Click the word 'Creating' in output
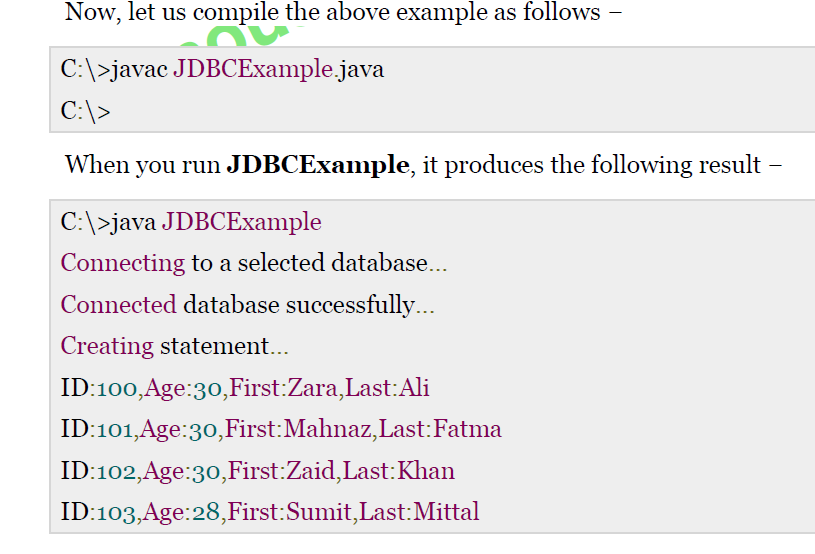815x554 pixels. (x=107, y=346)
